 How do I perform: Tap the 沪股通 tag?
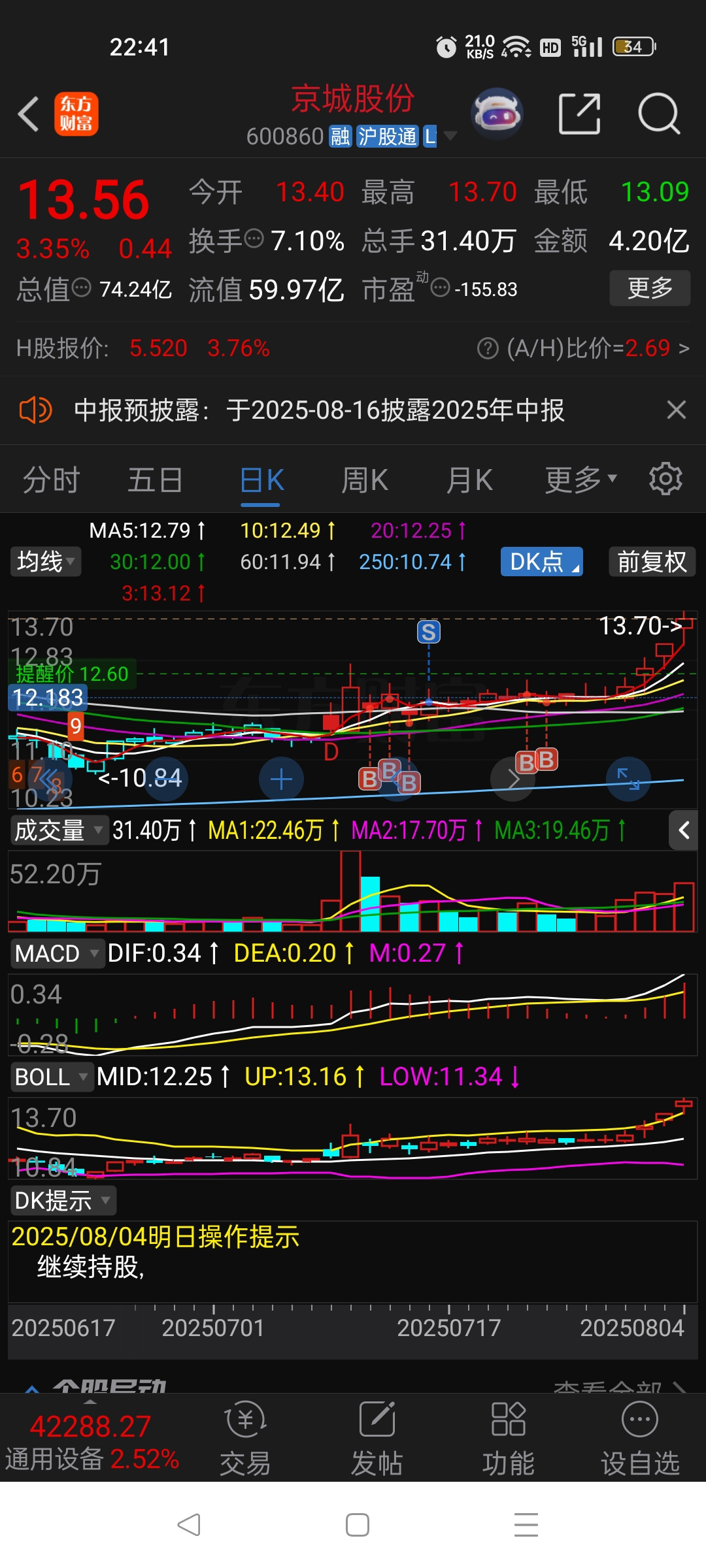point(387,136)
